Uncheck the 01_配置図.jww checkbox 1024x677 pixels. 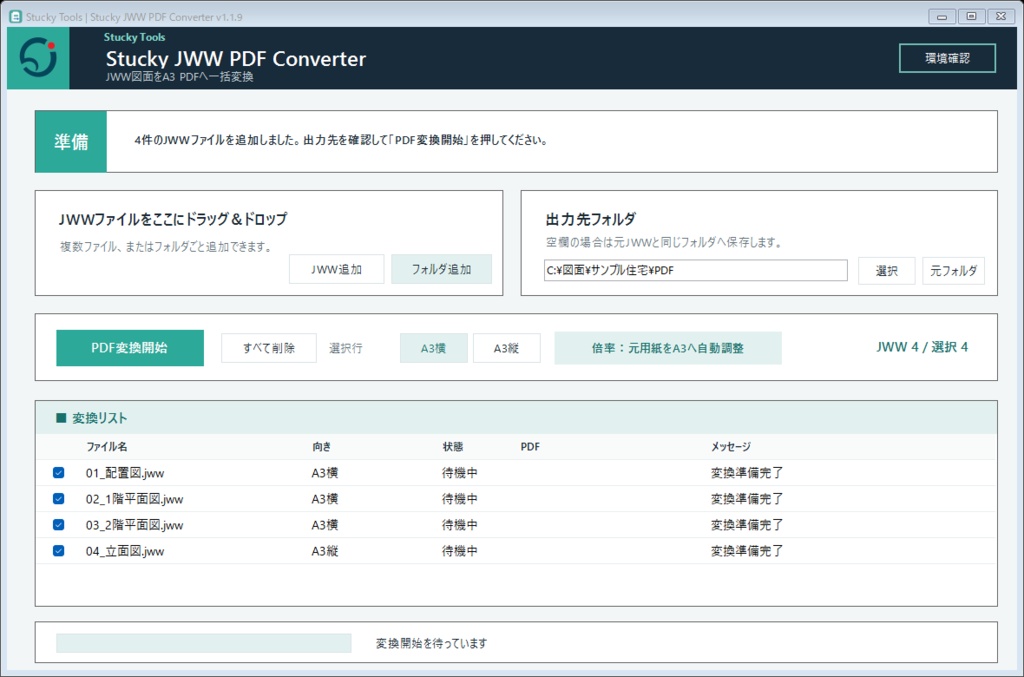[59, 473]
